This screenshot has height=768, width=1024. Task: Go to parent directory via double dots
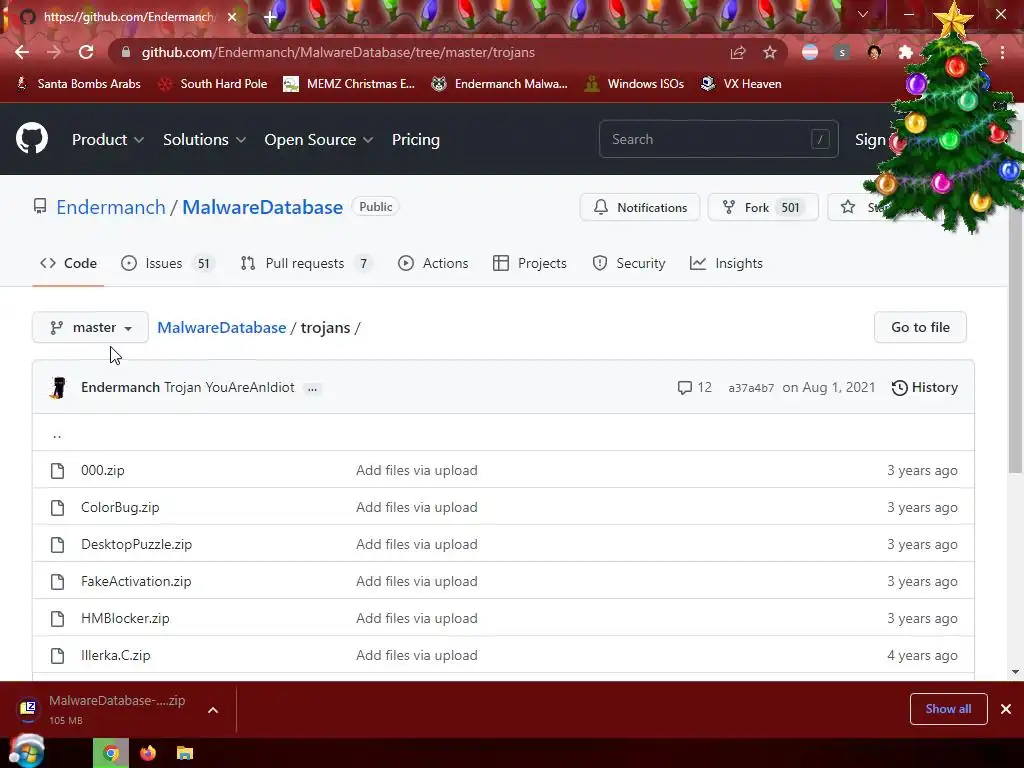[x=57, y=434]
